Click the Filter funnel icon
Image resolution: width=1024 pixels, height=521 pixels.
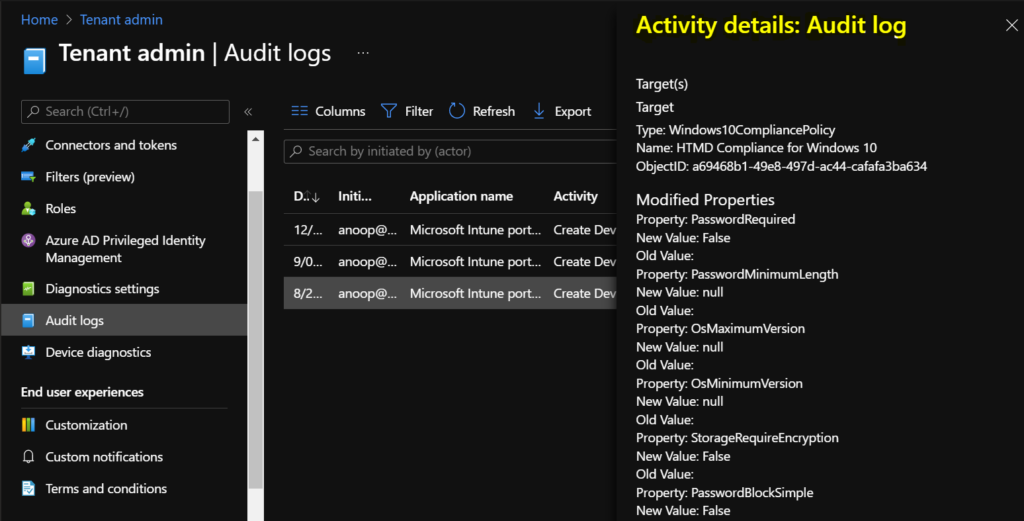pos(389,111)
